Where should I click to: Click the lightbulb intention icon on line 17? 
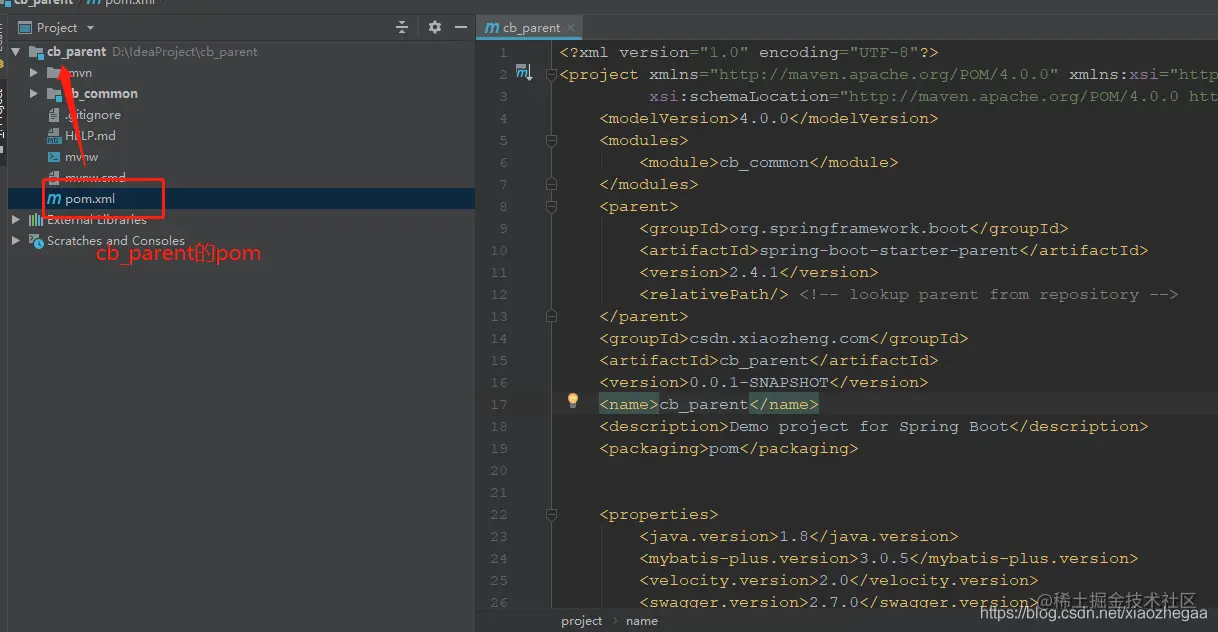573,400
